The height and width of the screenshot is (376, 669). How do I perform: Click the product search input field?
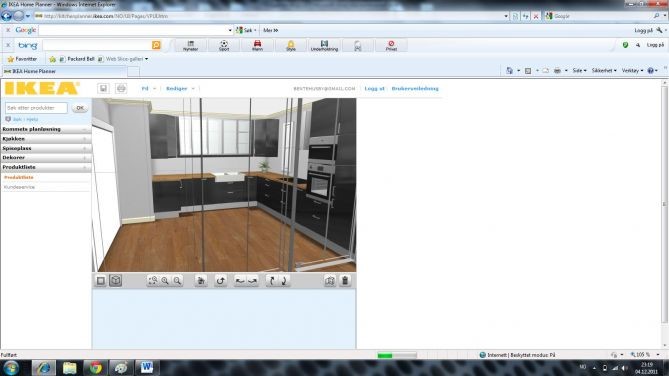(36, 108)
